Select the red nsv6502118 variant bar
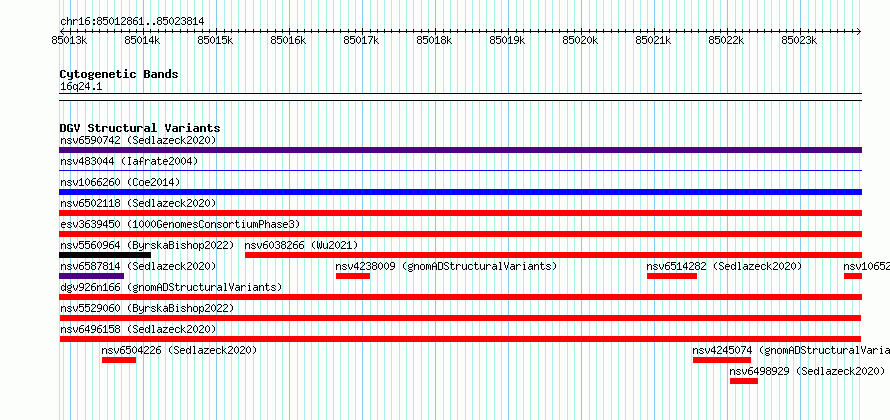 [x=460, y=213]
